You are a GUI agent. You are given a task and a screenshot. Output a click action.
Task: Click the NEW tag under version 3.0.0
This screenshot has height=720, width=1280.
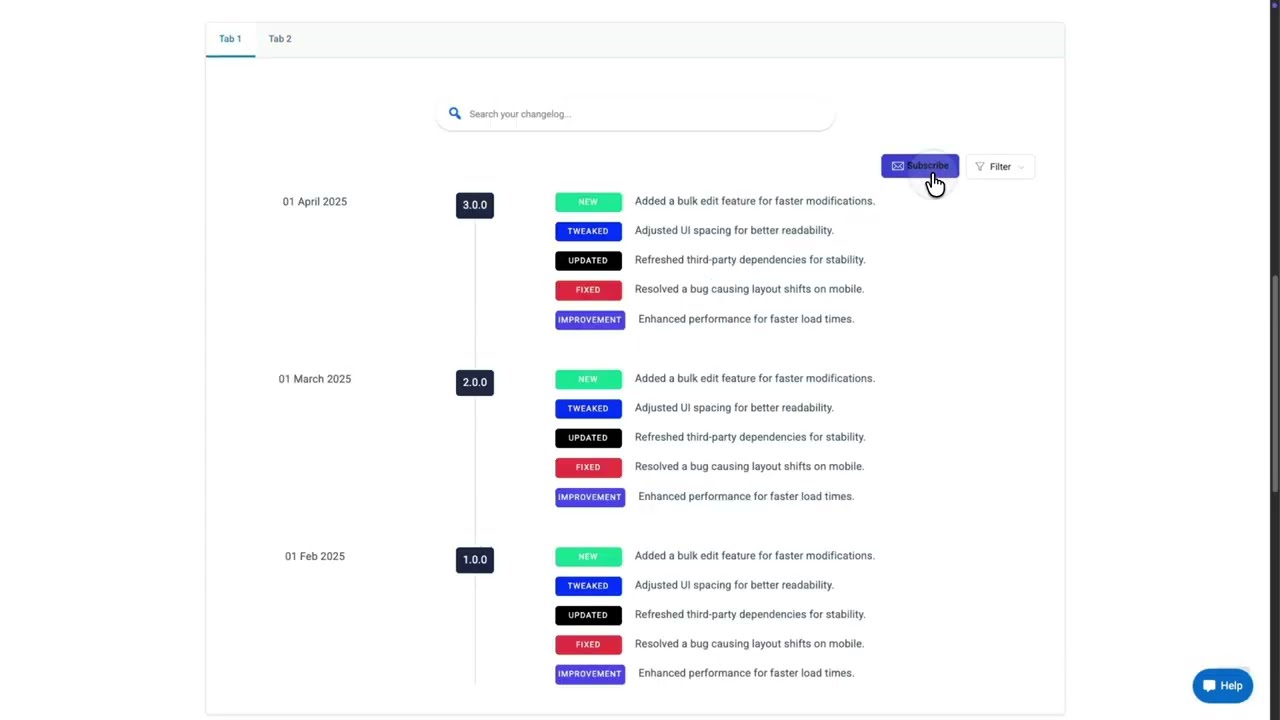click(x=588, y=202)
